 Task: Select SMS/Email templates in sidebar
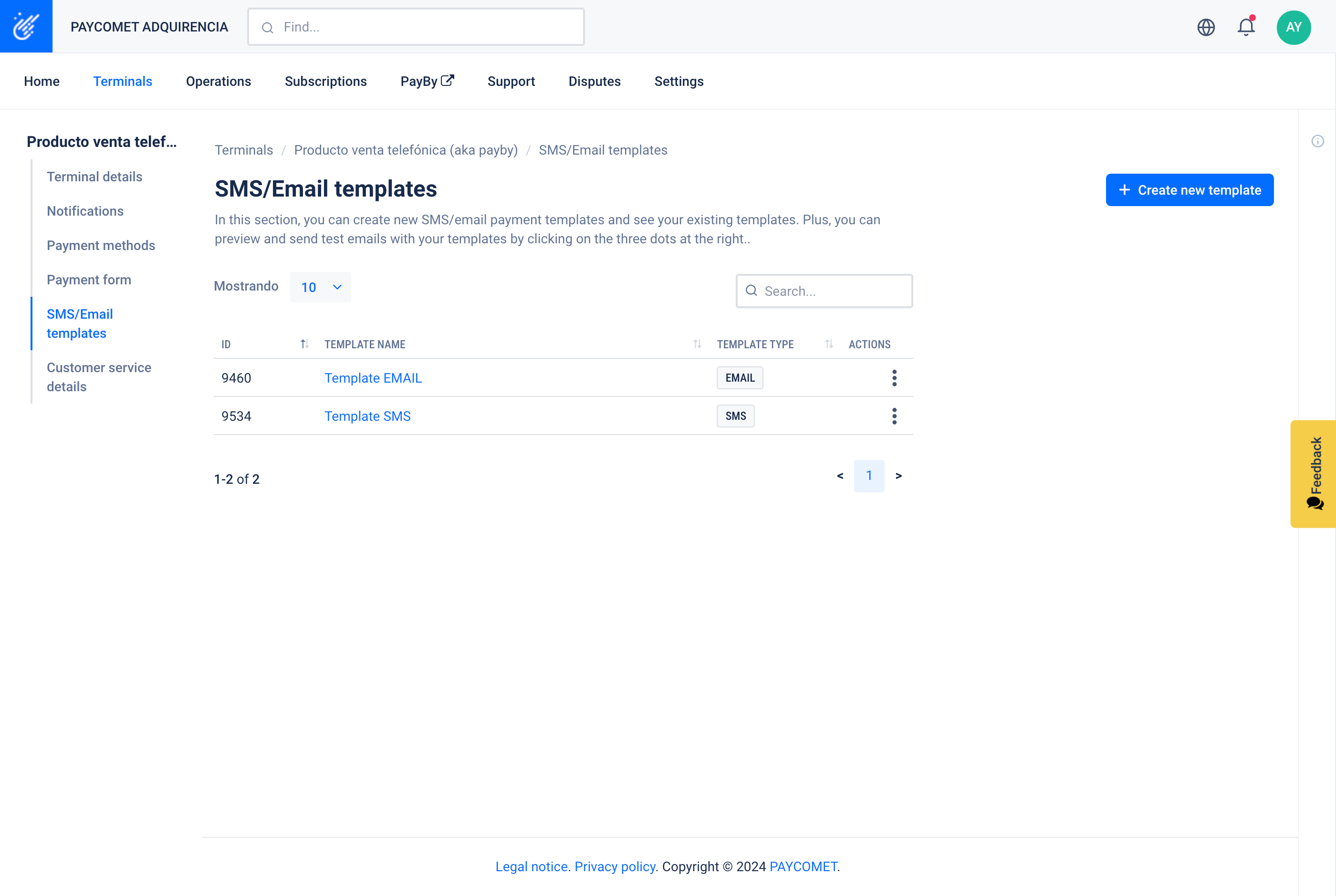coord(80,323)
